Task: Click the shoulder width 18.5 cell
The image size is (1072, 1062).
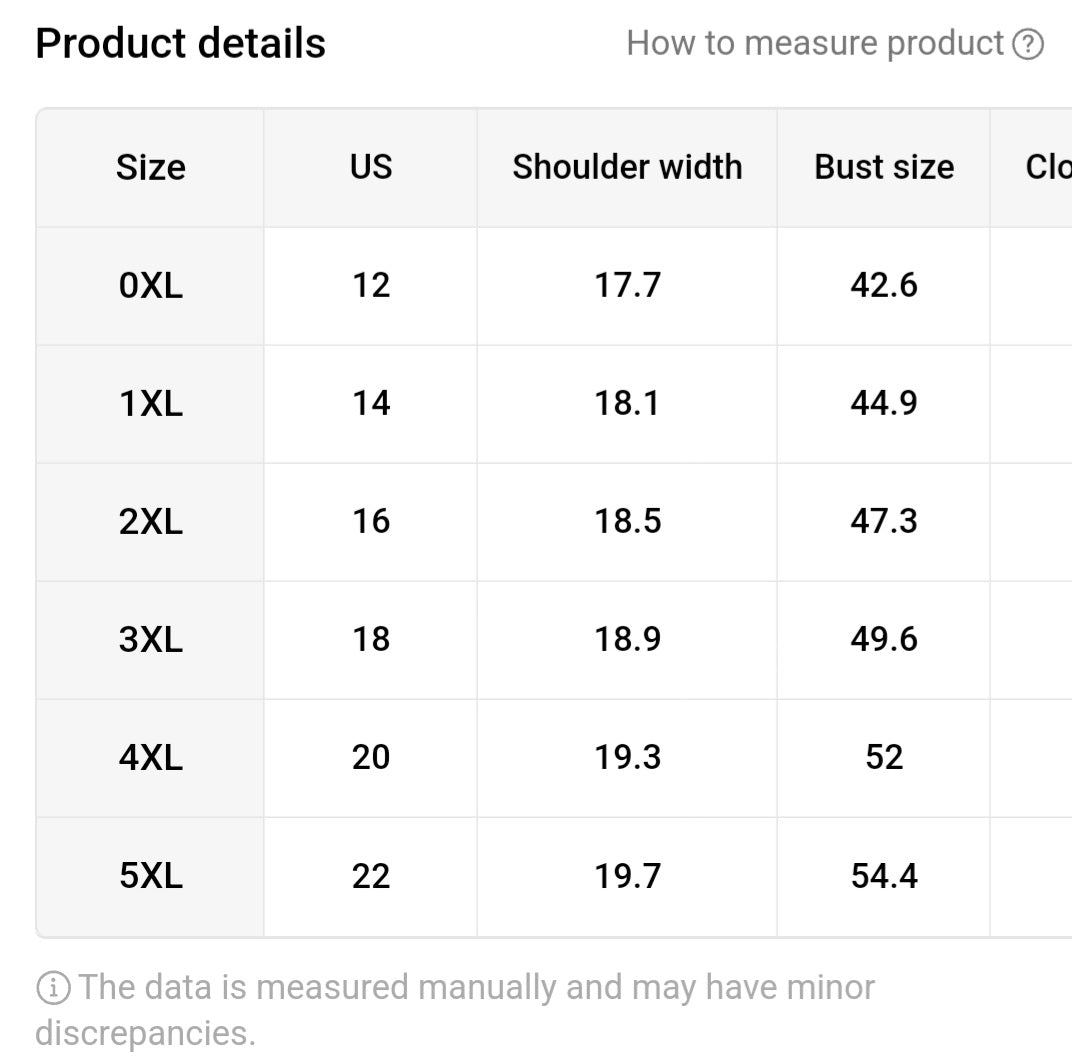Action: 627,522
